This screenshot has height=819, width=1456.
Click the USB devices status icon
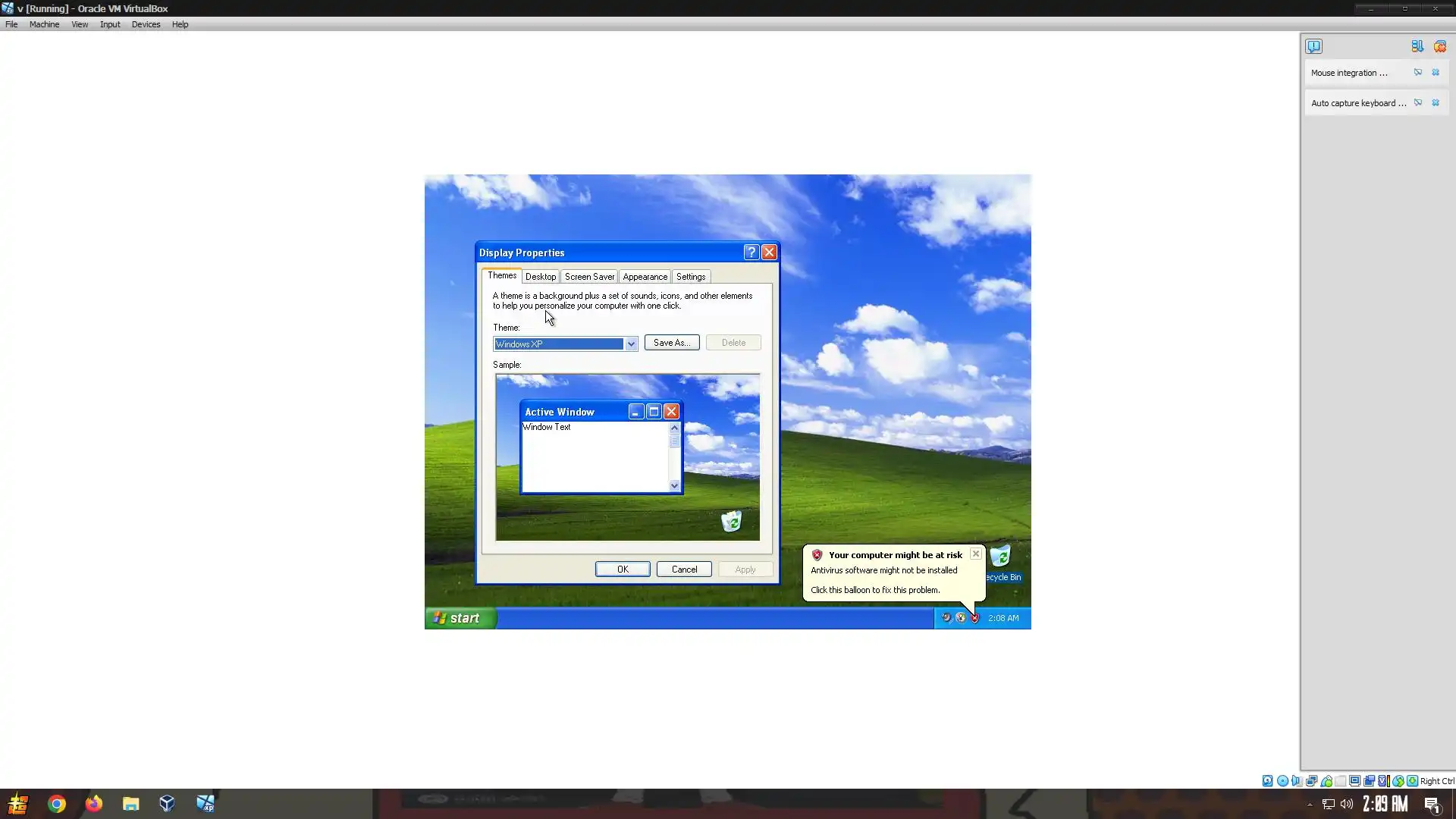1326,780
